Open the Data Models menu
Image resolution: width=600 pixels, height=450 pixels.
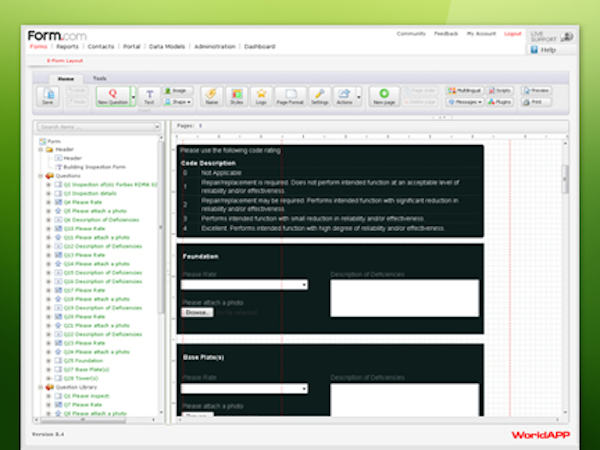pos(167,46)
